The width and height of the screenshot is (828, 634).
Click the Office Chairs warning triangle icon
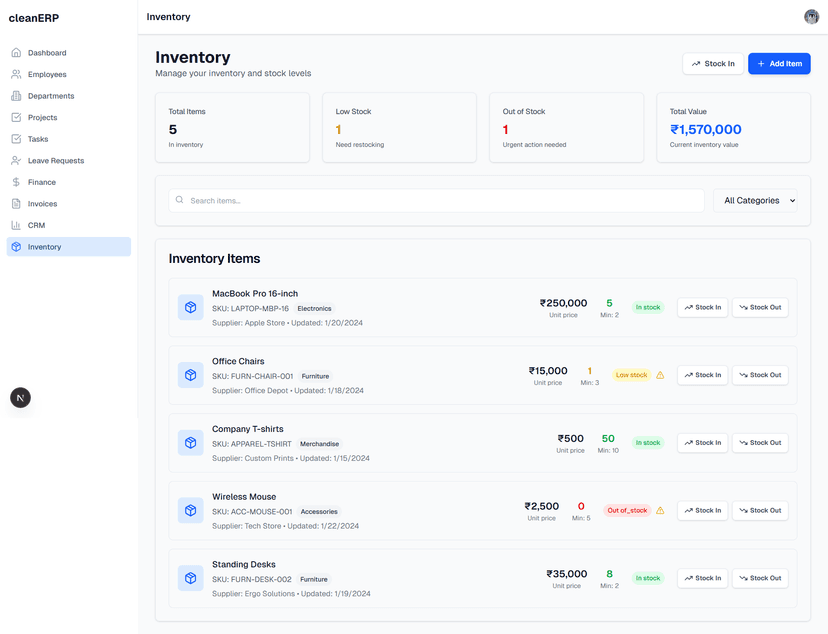660,375
